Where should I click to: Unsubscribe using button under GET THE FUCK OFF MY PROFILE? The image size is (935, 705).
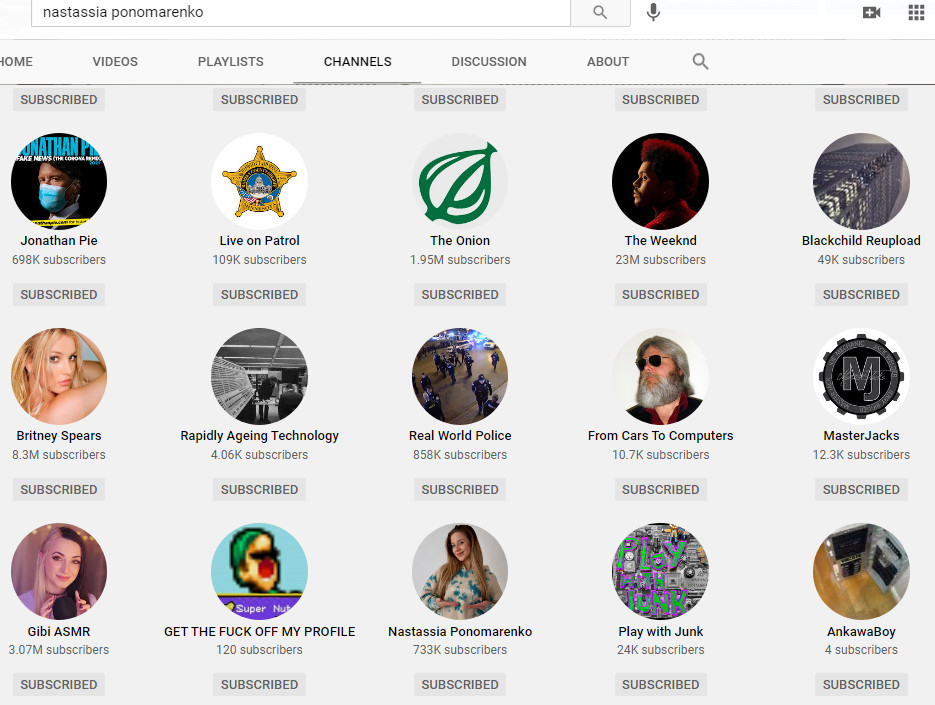click(259, 685)
